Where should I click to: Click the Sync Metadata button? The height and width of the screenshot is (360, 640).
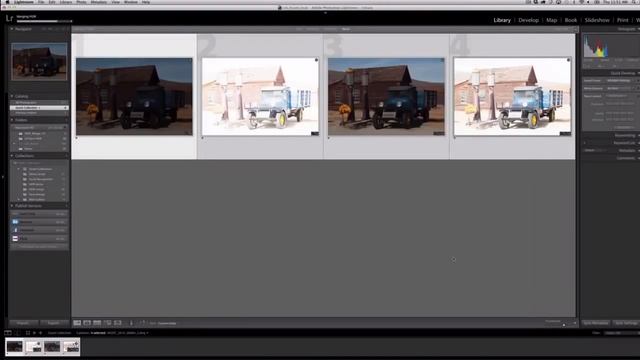click(596, 323)
